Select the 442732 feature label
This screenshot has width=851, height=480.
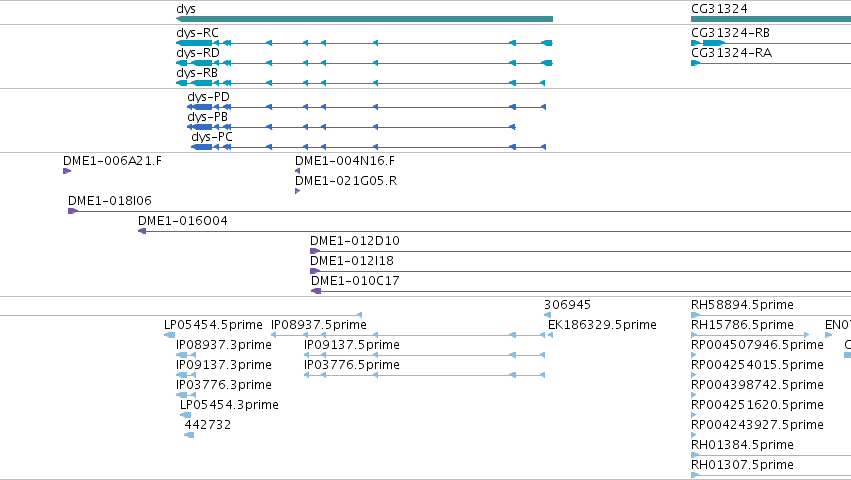pyautogui.click(x=207, y=425)
